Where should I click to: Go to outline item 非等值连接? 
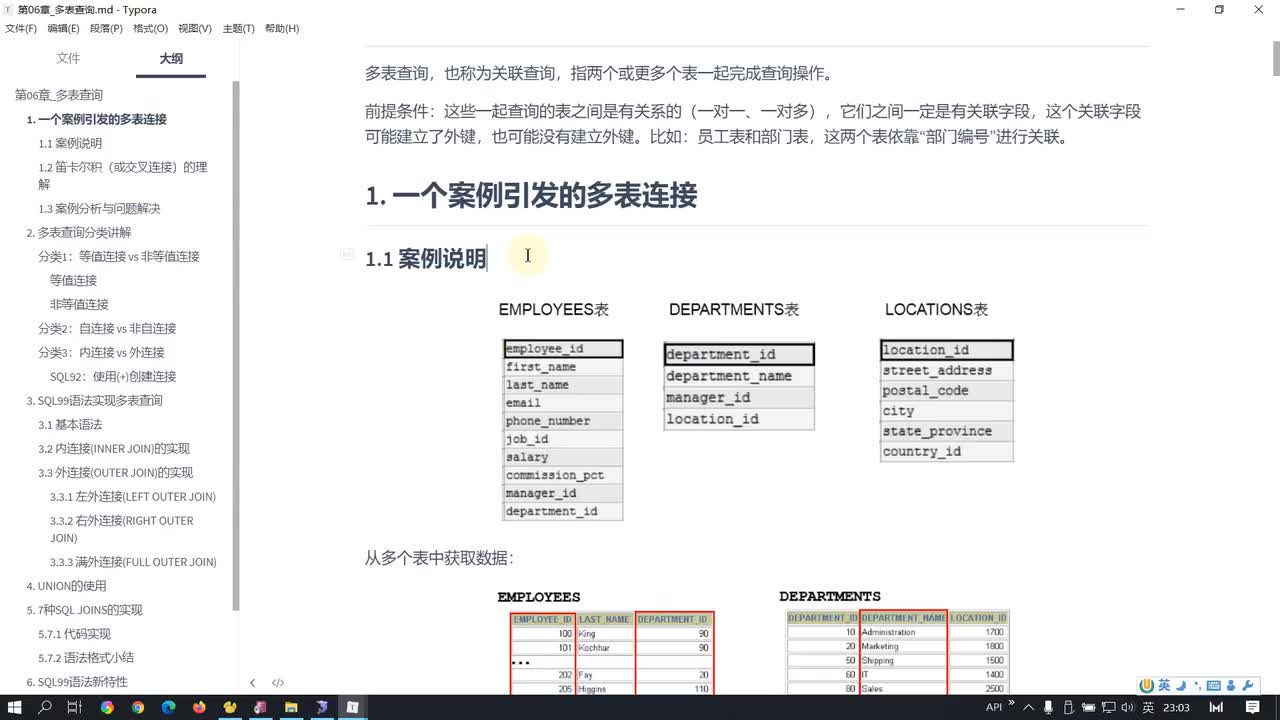coord(79,304)
